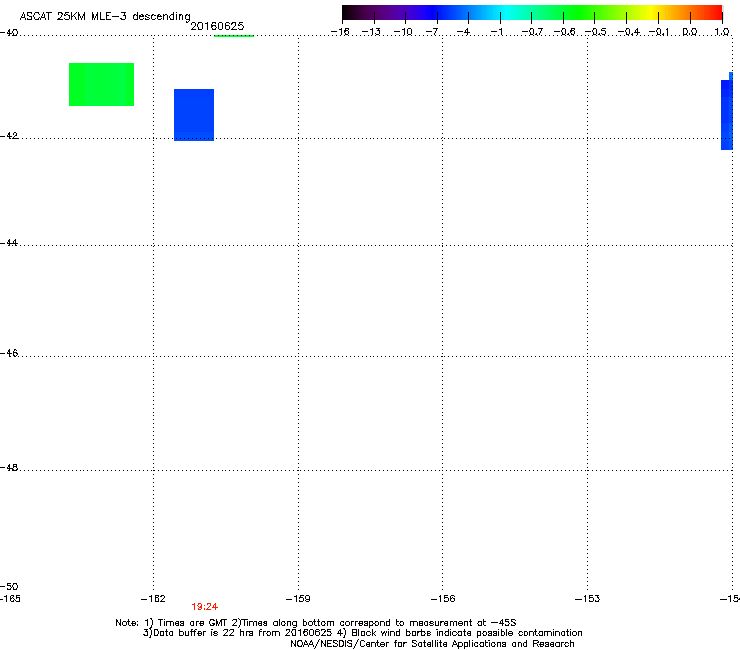Click the date label 20160625
Image resolution: width=740 pixels, height=650 pixels.
217,26
